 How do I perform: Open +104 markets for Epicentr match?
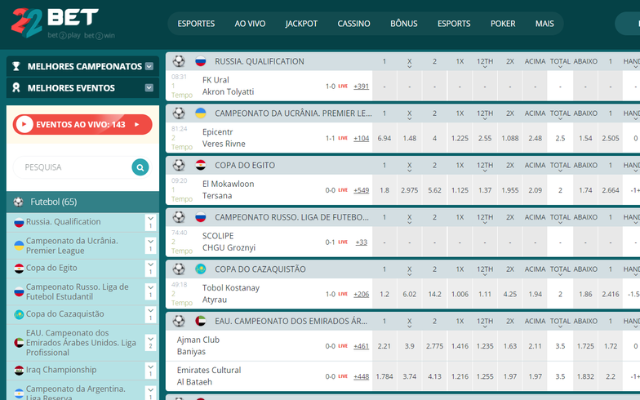click(361, 138)
